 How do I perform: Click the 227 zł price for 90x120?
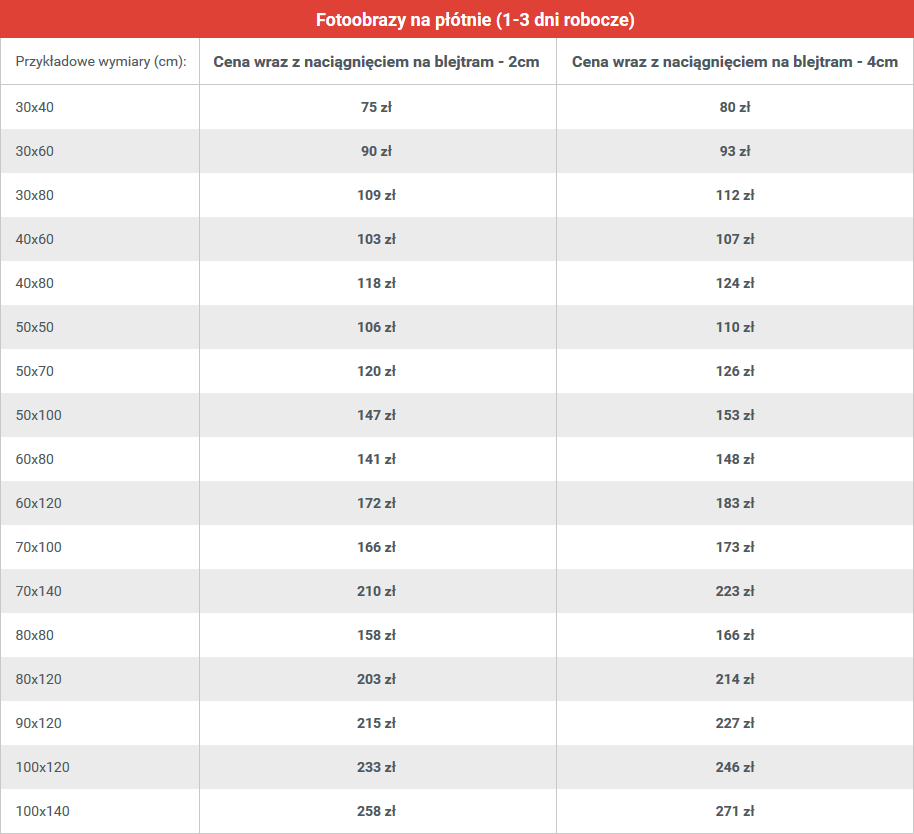click(x=735, y=723)
